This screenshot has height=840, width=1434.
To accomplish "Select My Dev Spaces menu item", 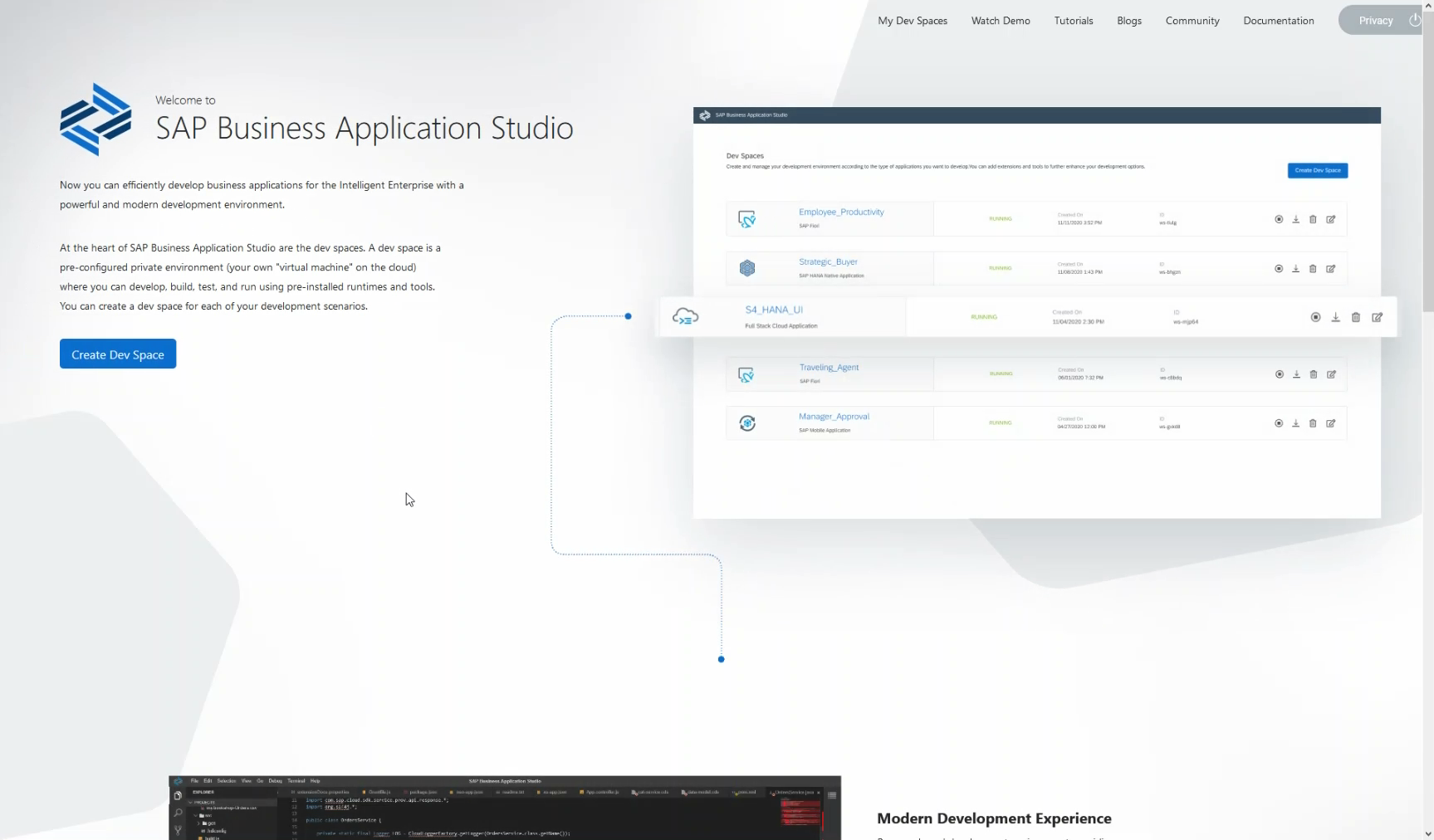I will click(912, 20).
